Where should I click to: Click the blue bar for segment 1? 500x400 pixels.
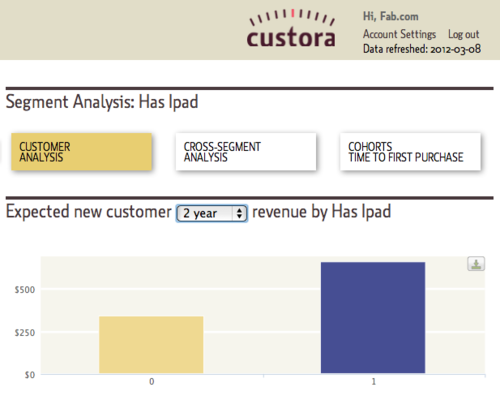click(x=373, y=318)
